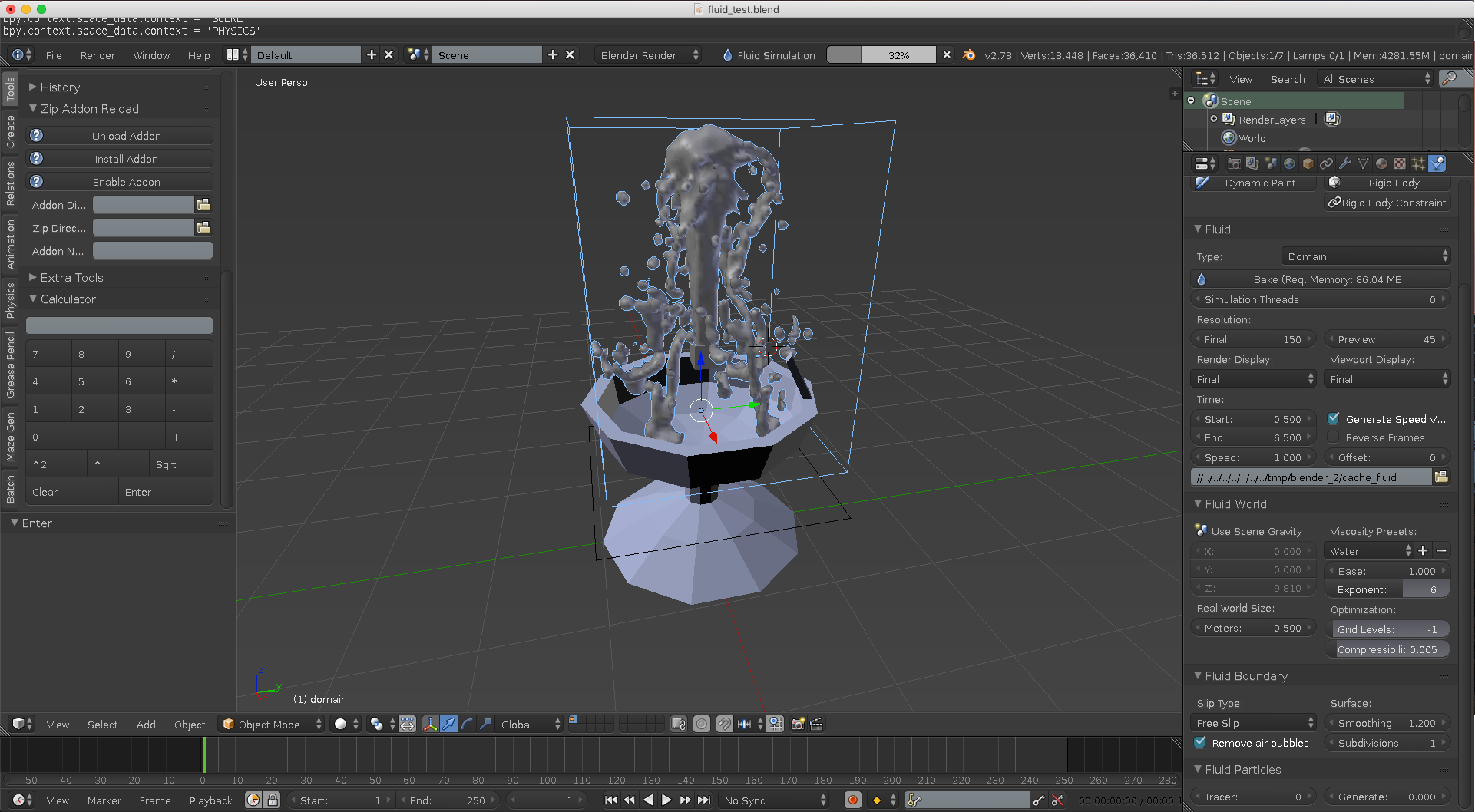The width and height of the screenshot is (1475, 812).
Task: Click the outliner search magnifier icon
Action: (1450, 78)
